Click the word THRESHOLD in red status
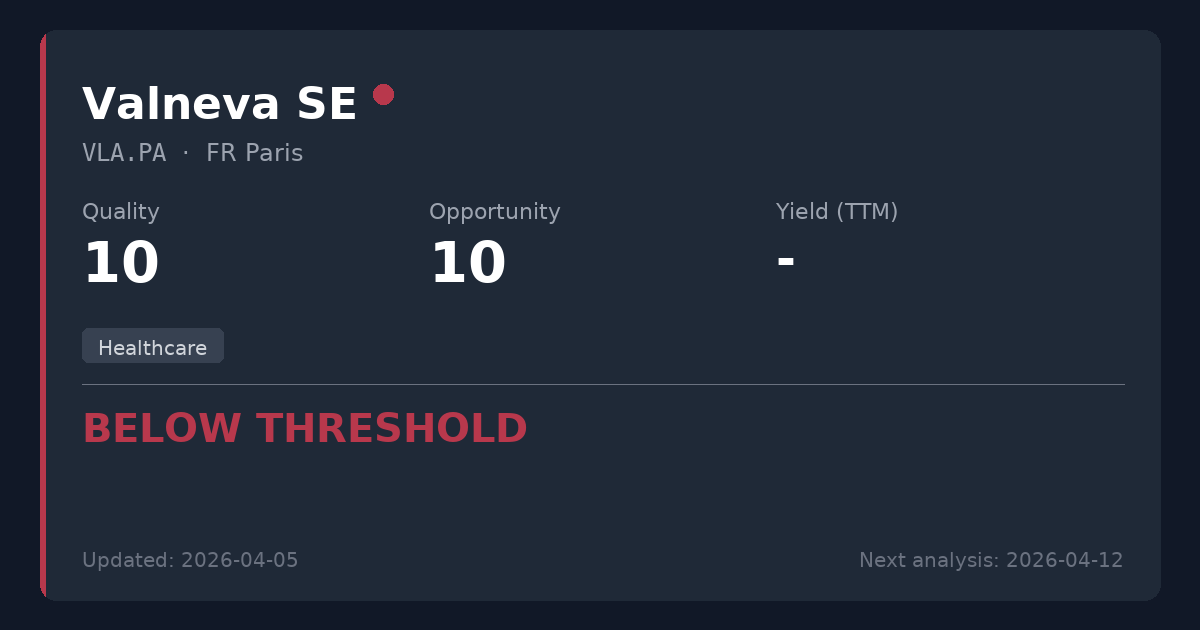 (x=391, y=429)
